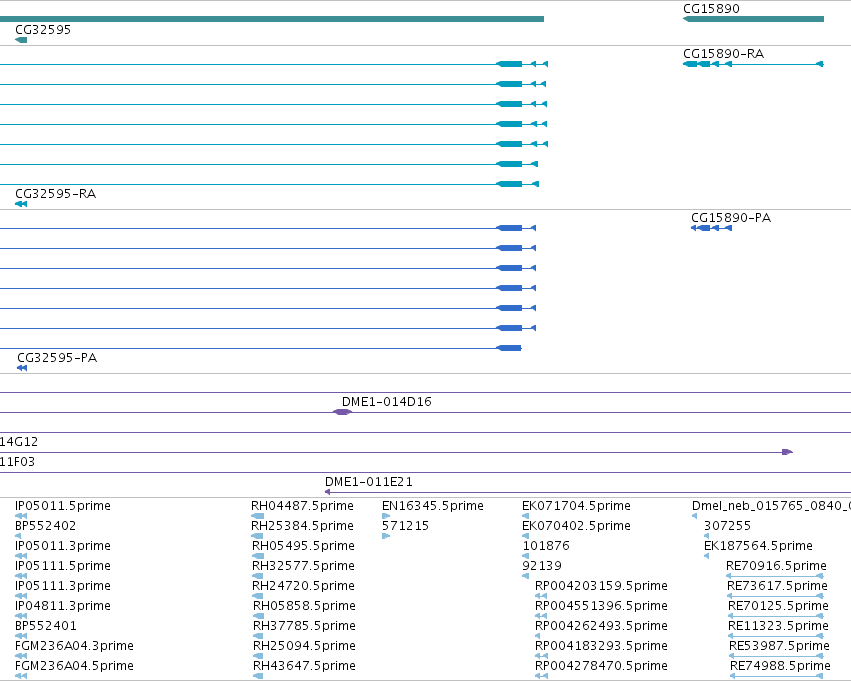Select RE70125.5prime EST label
The height and width of the screenshot is (681, 851).
pos(778,606)
